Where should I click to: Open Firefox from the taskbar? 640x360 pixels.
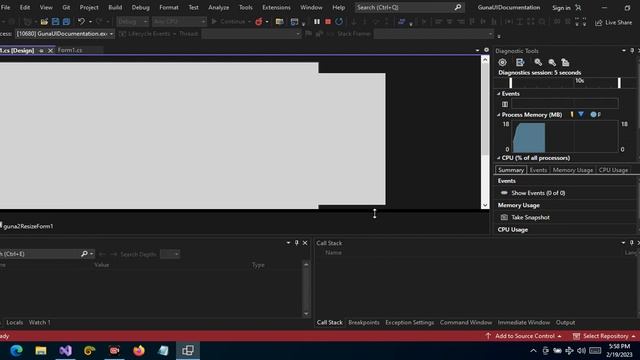tap(139, 351)
